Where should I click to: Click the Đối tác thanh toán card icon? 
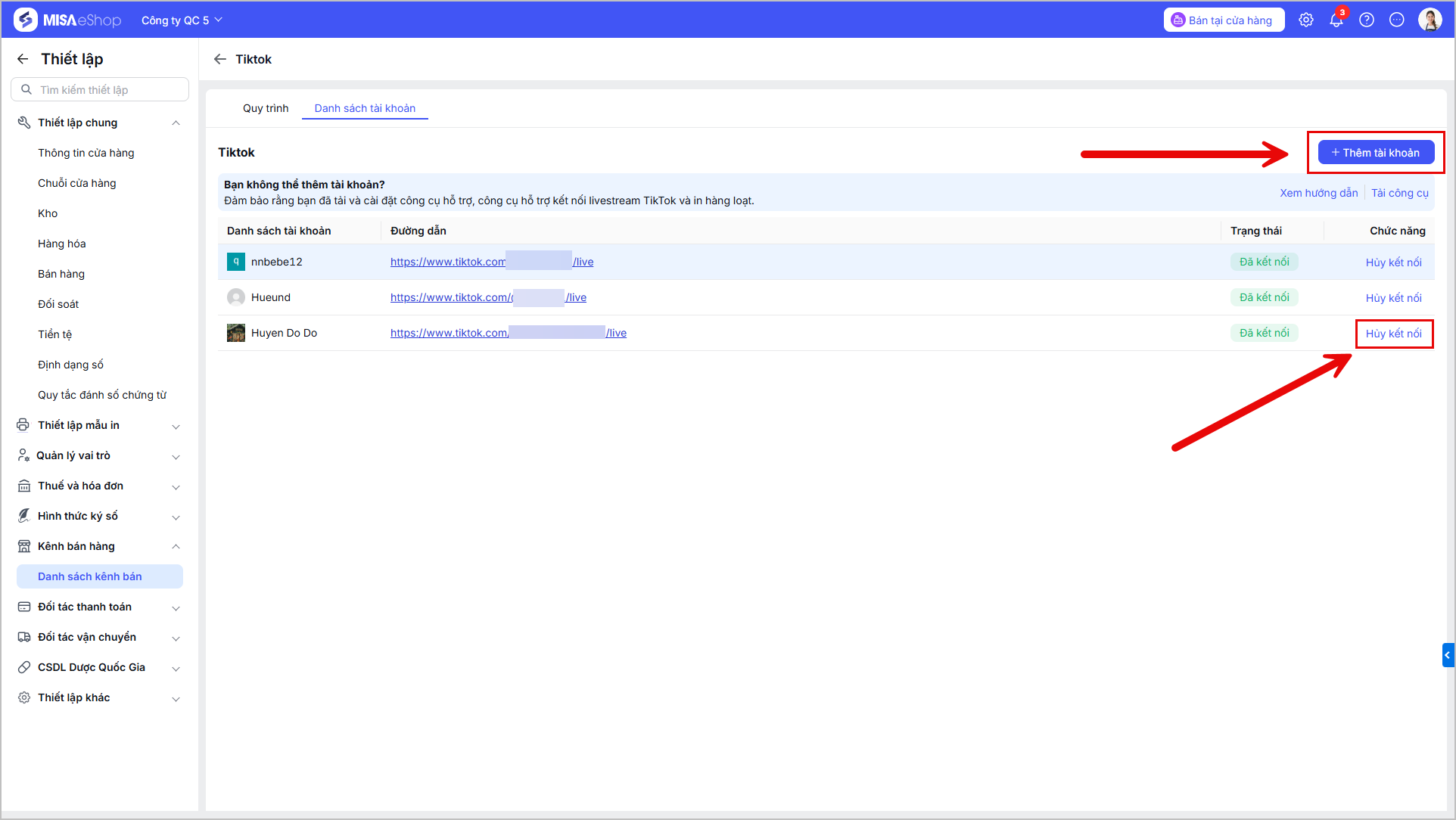tap(24, 607)
